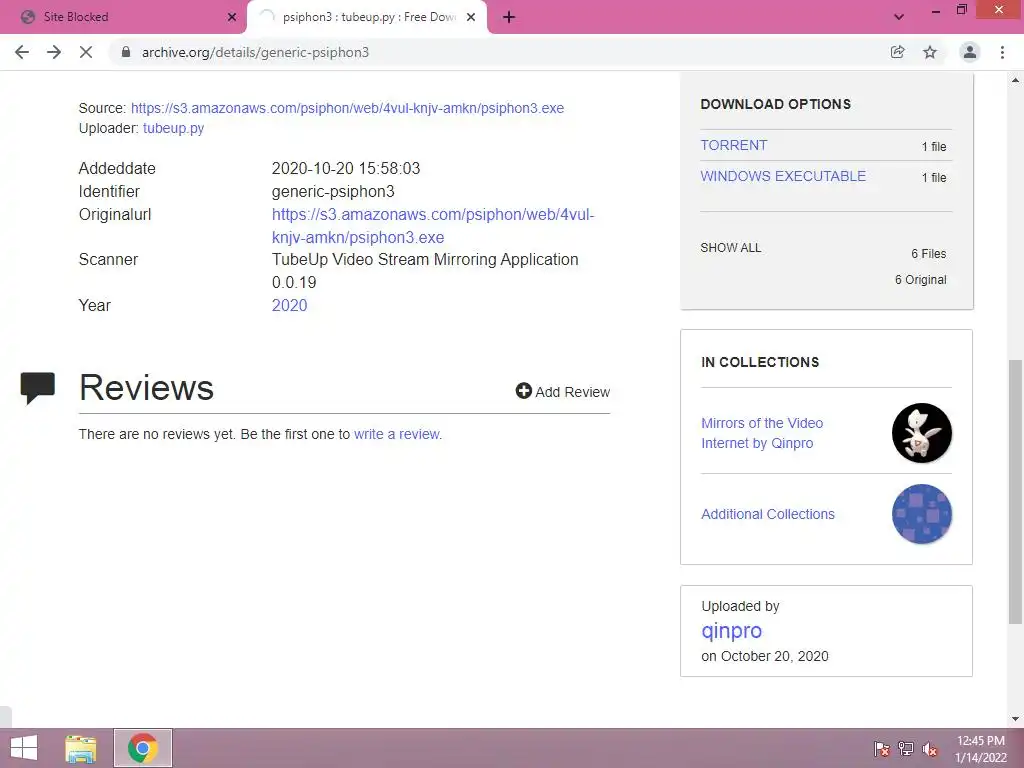Click the scrollbar down arrow
This screenshot has width=1024, height=768.
click(x=1016, y=719)
